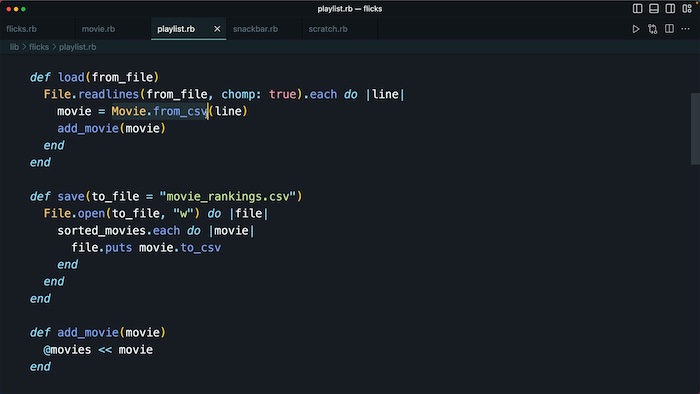Open the customize layout icon
This screenshot has height=394, width=700.
[687, 8]
